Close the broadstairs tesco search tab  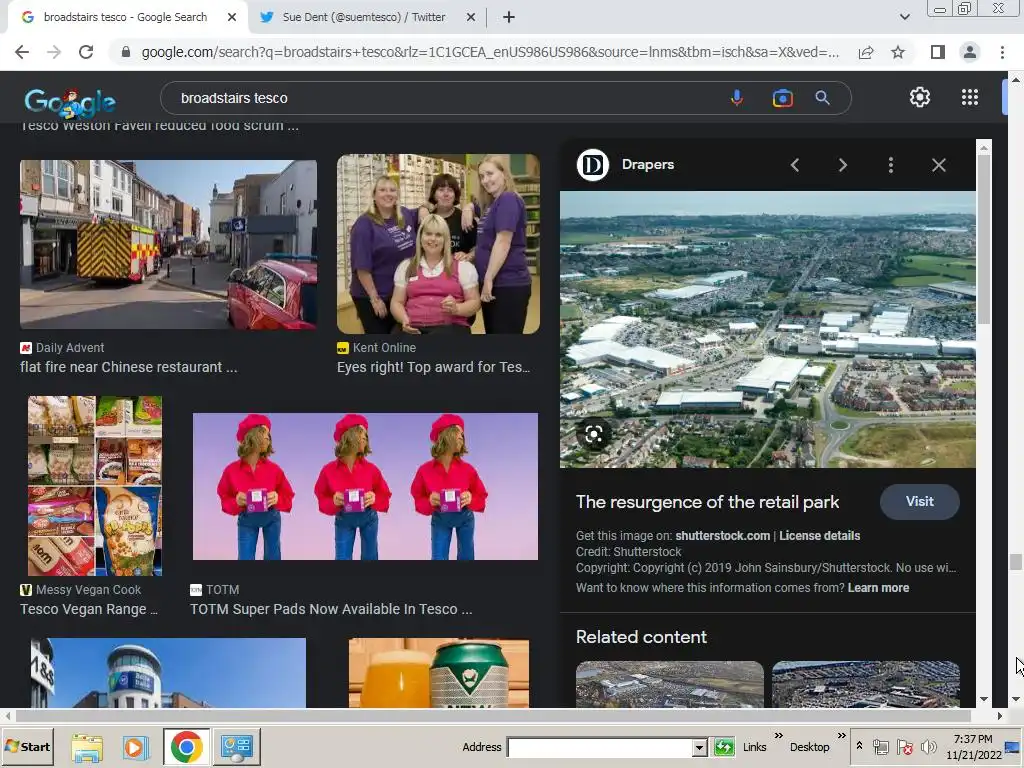click(232, 17)
